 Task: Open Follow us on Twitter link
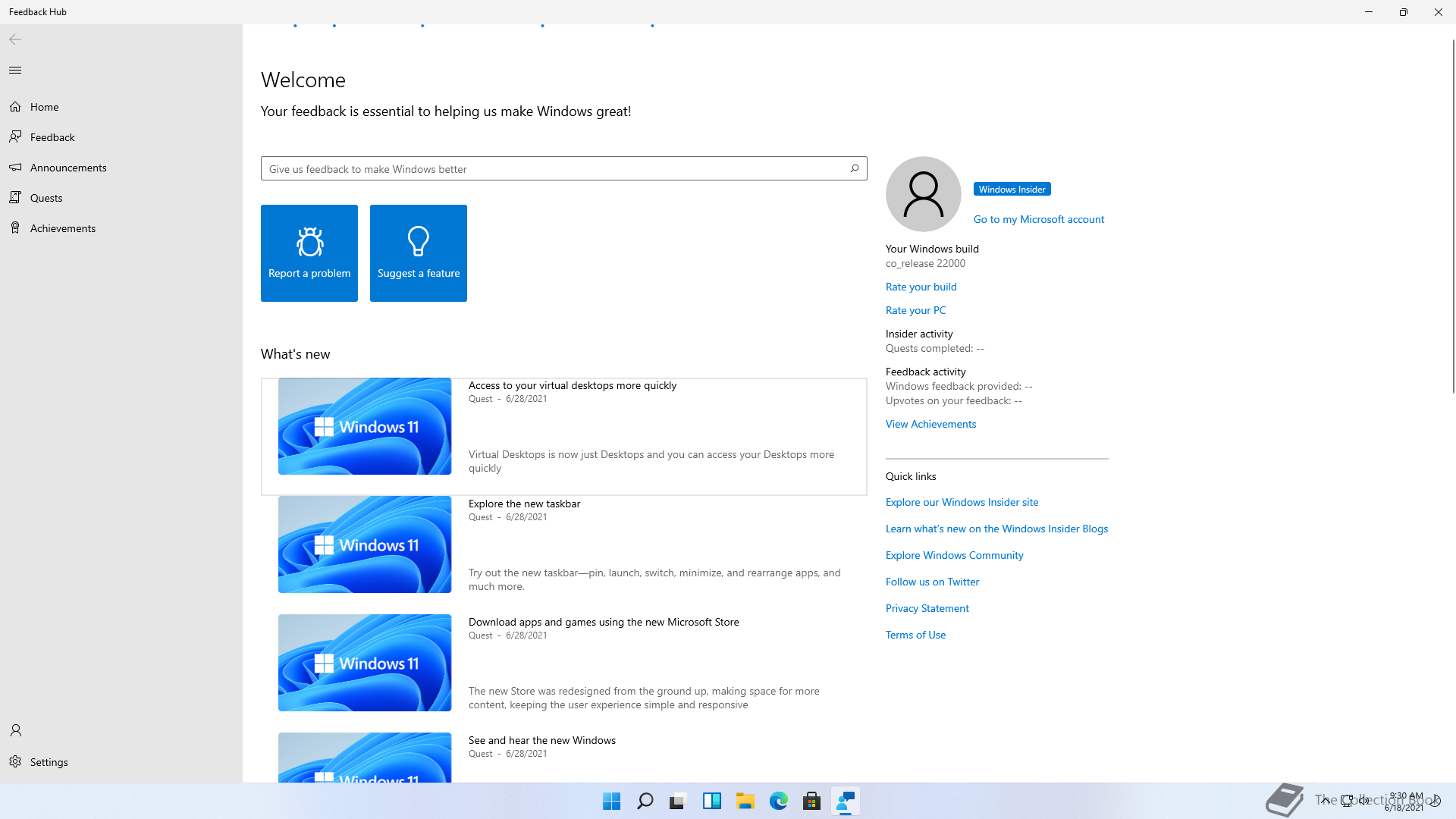click(x=932, y=582)
